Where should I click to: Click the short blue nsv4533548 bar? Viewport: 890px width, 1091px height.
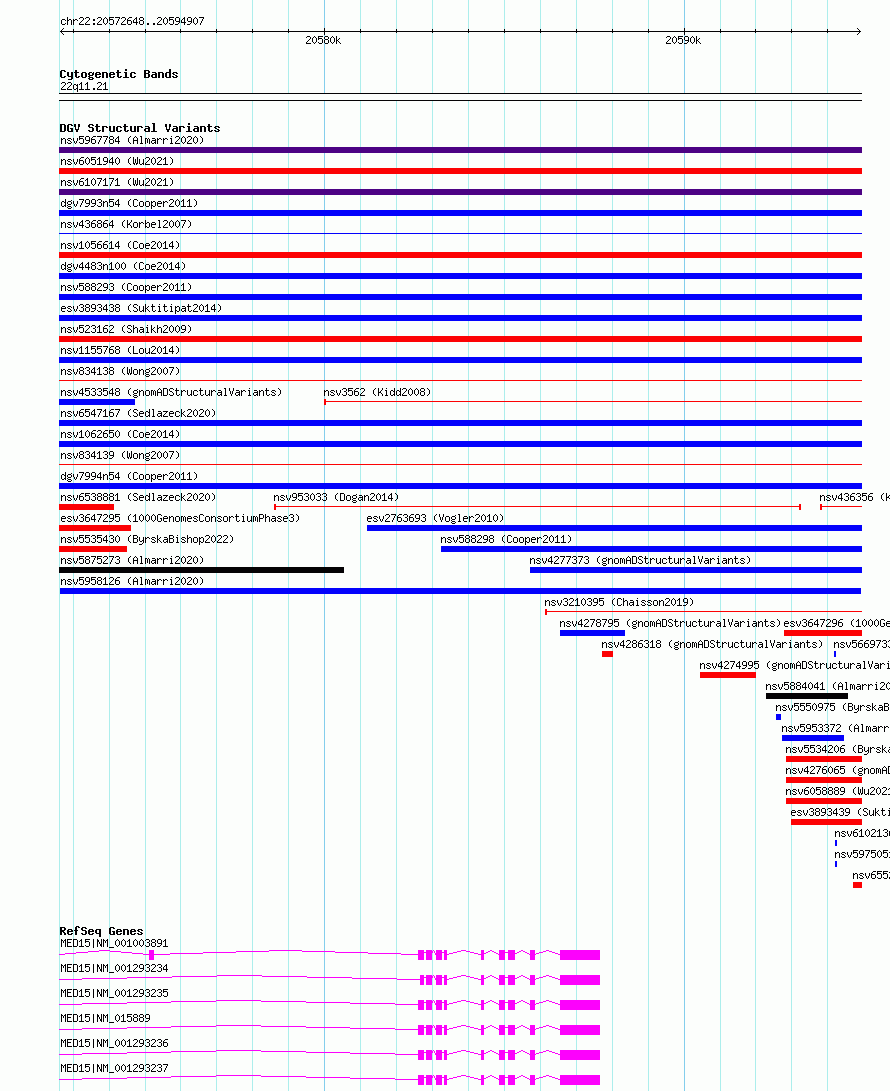coord(97,402)
